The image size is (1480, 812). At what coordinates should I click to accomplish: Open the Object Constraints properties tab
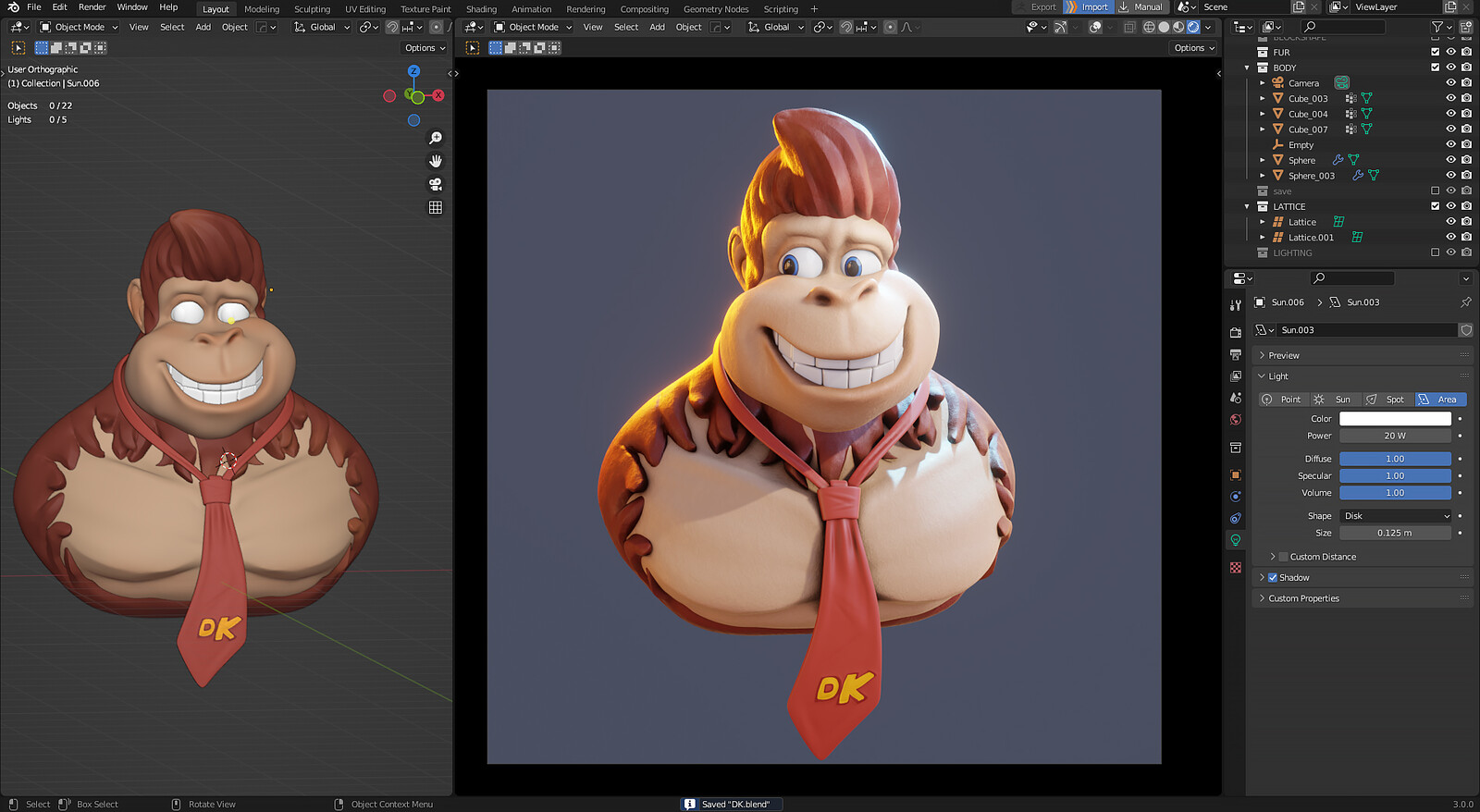tap(1236, 518)
